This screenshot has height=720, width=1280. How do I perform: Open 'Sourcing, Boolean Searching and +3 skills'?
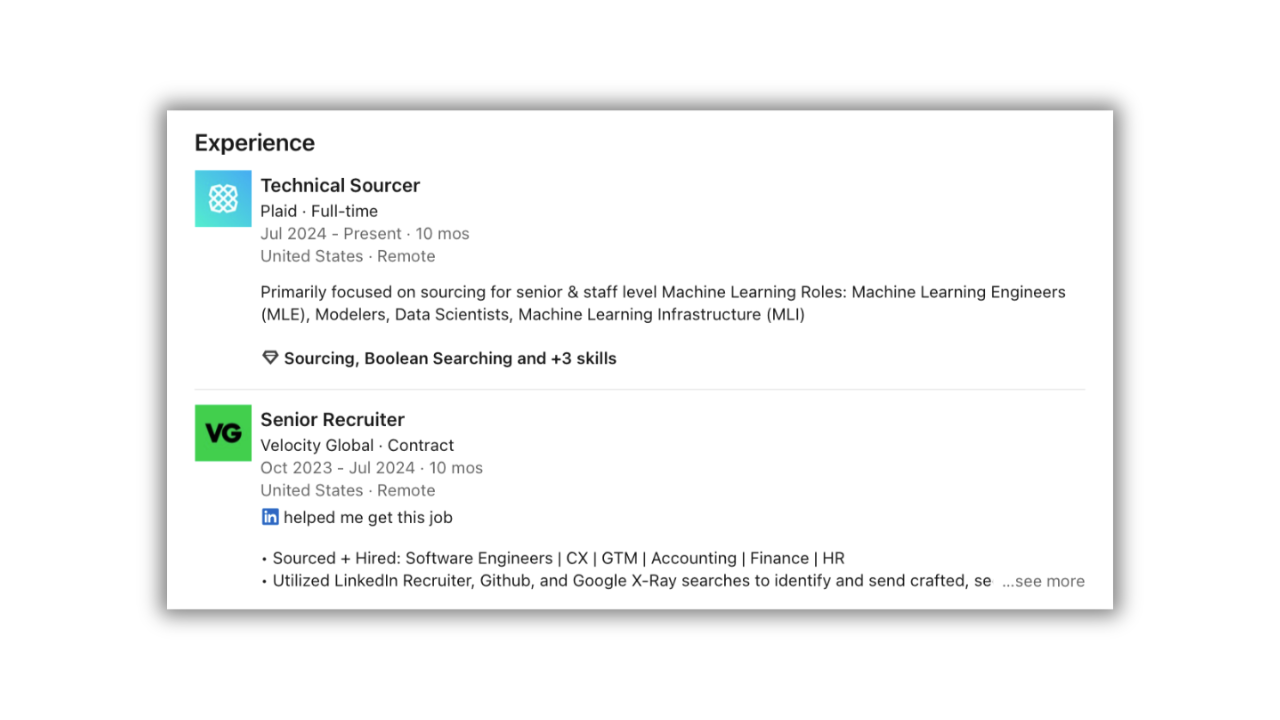click(450, 358)
